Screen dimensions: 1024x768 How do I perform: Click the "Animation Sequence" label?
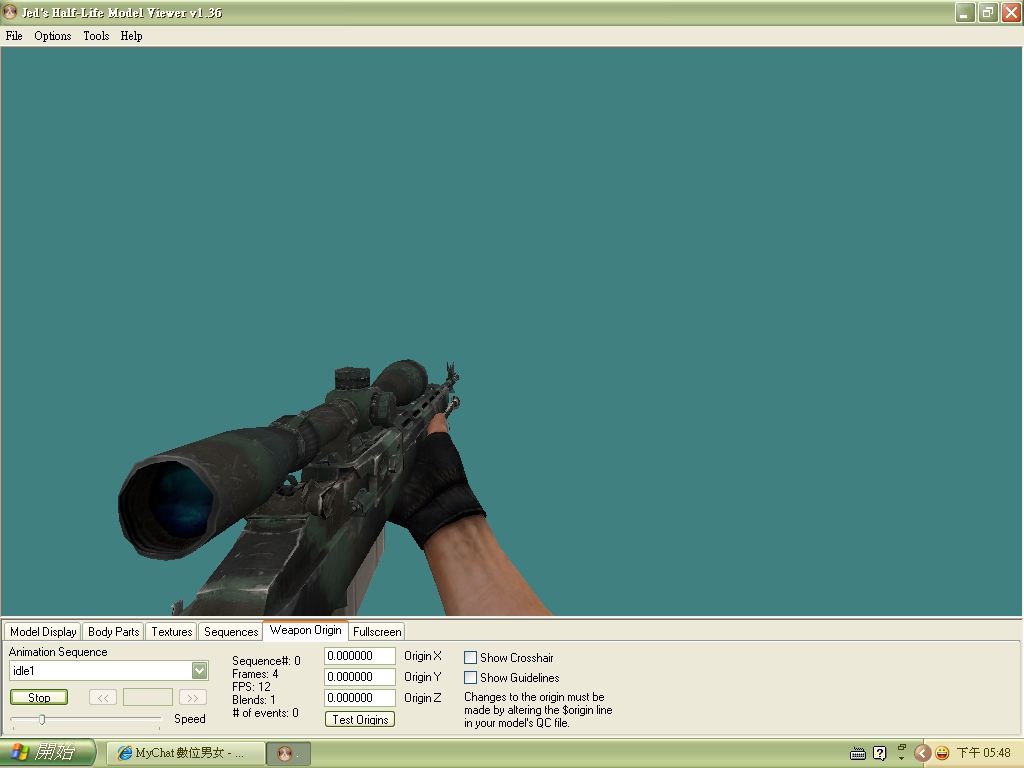(x=58, y=652)
